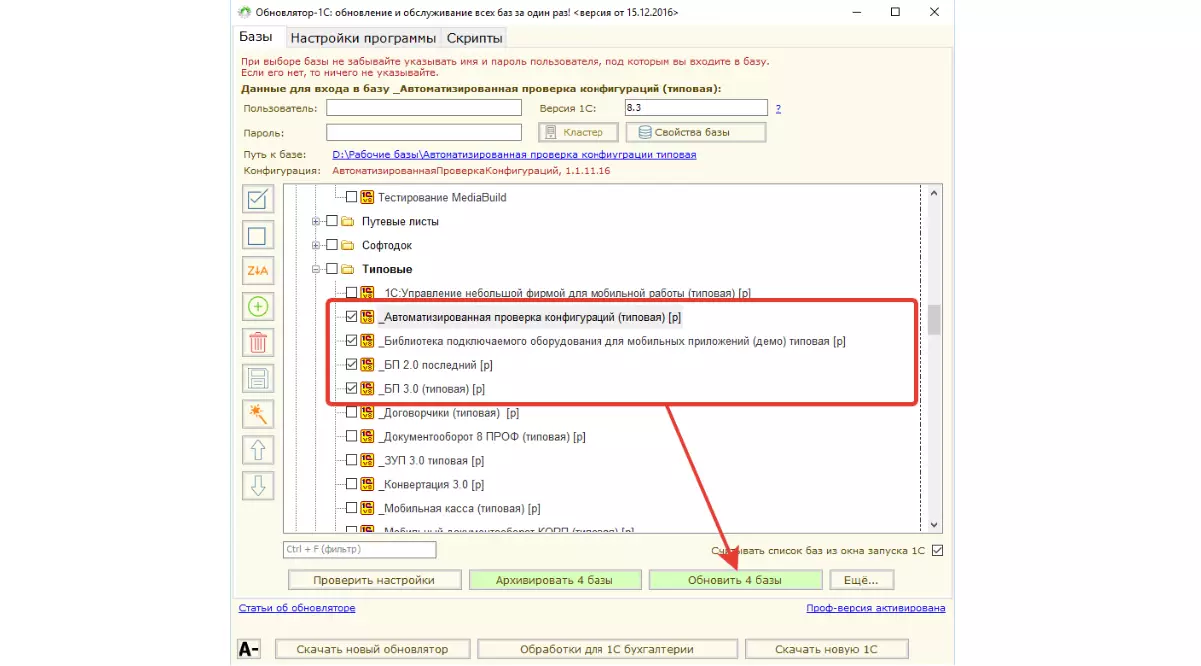Click the A- font size decrease icon

[x=249, y=649]
